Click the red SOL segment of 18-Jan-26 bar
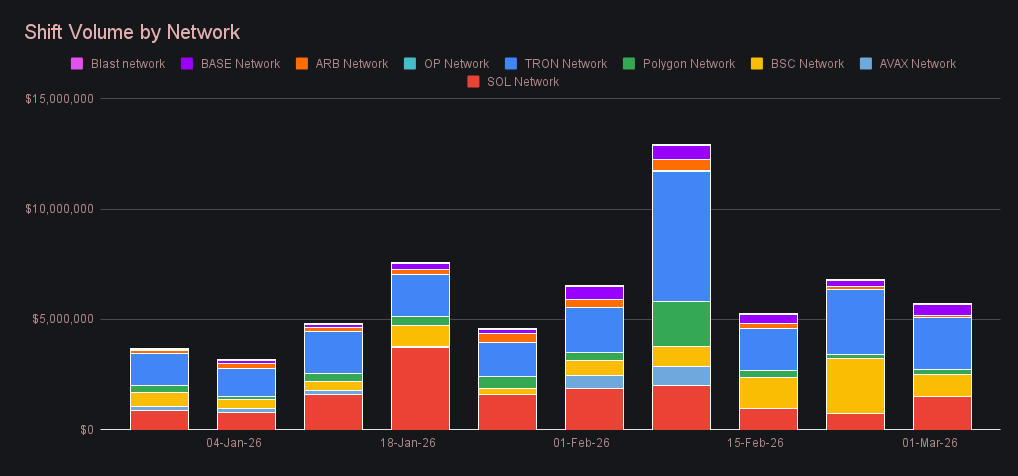1018x476 pixels. [x=420, y=388]
